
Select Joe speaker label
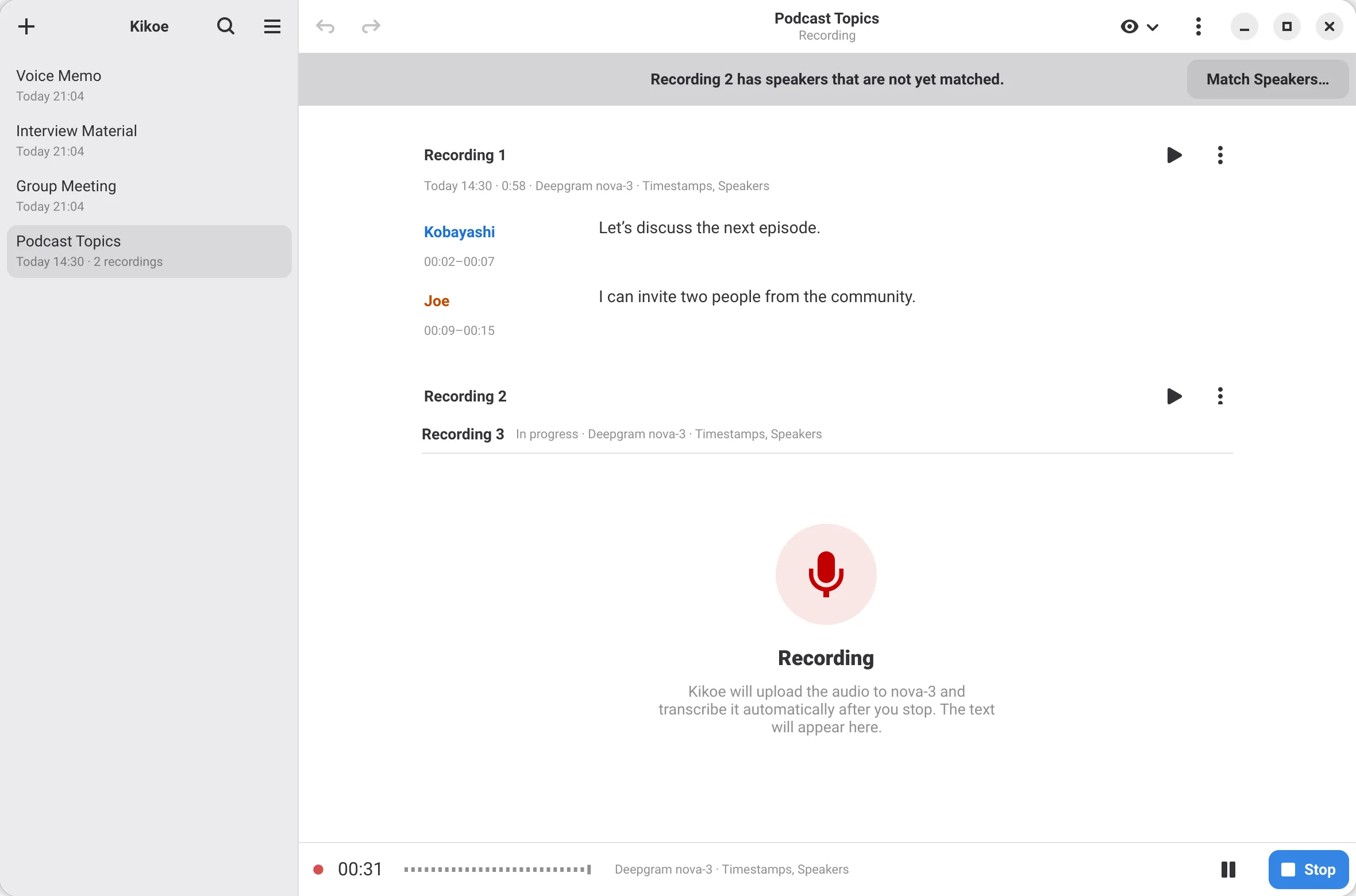pos(437,301)
